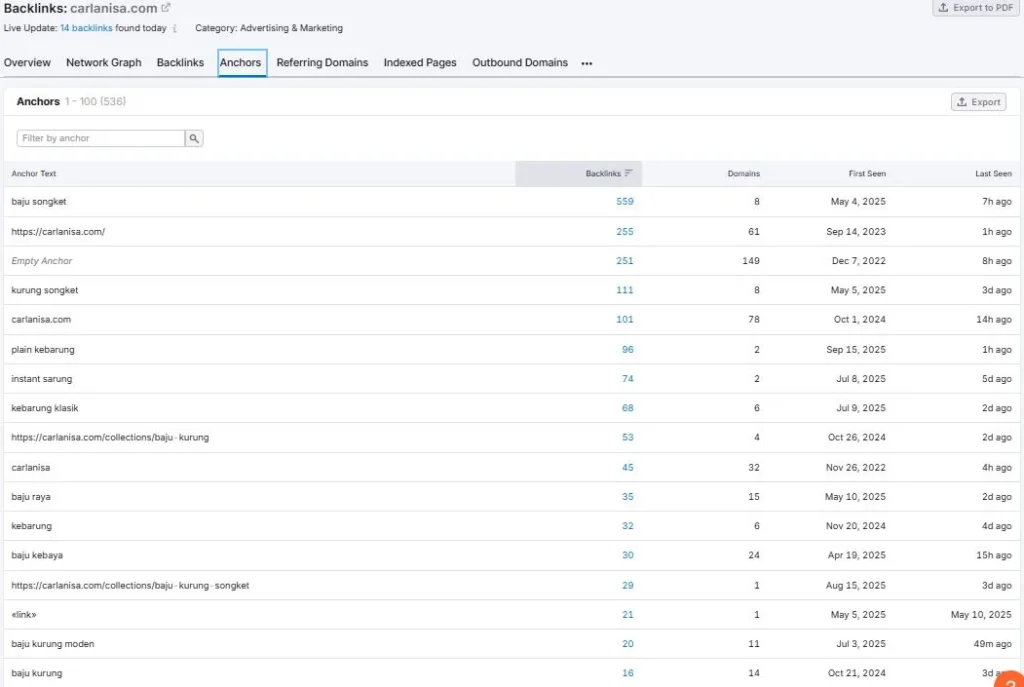Go to the Backlinks tab
This screenshot has height=687, width=1024.
click(180, 63)
